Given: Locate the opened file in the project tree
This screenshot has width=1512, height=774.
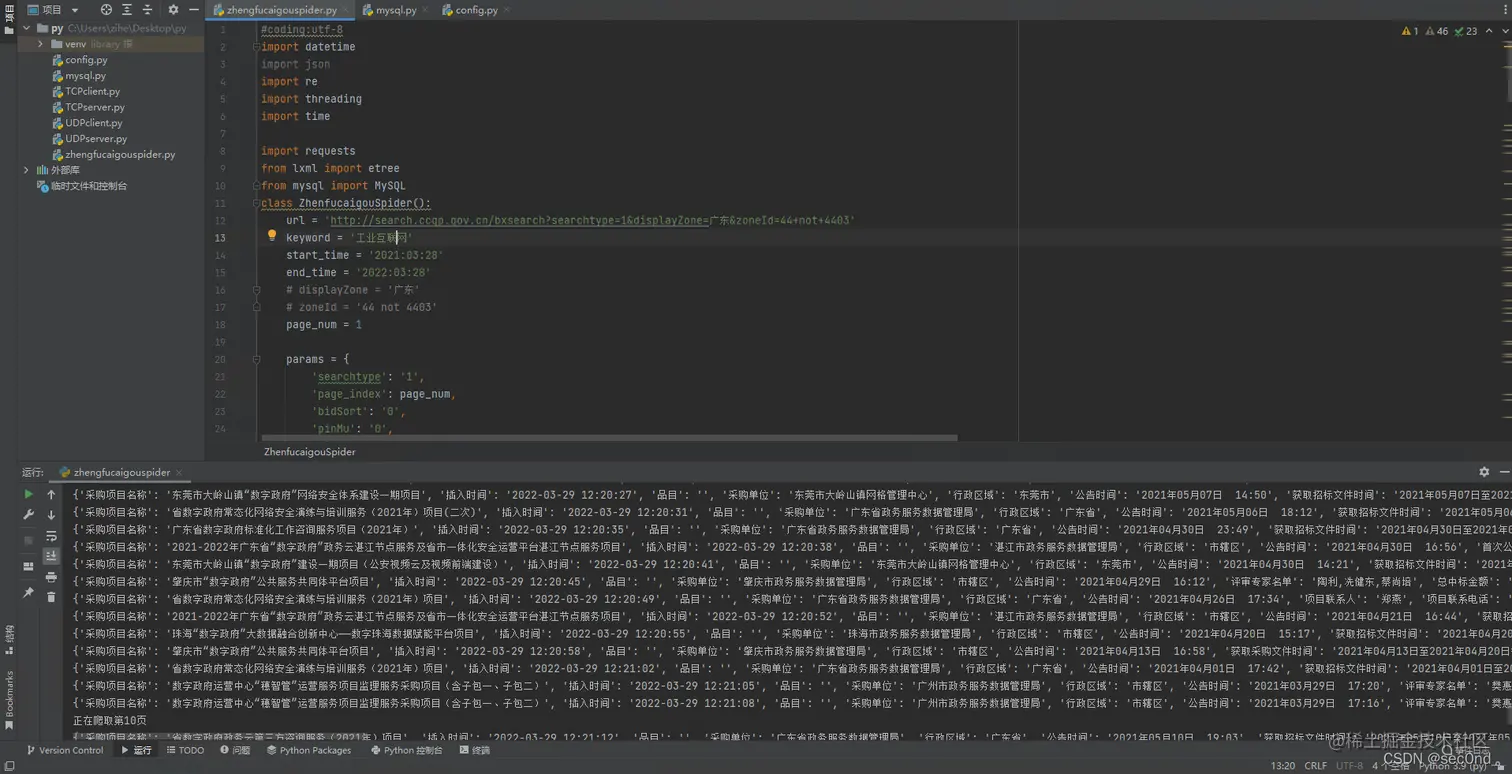Looking at the screenshot, I should (x=106, y=10).
